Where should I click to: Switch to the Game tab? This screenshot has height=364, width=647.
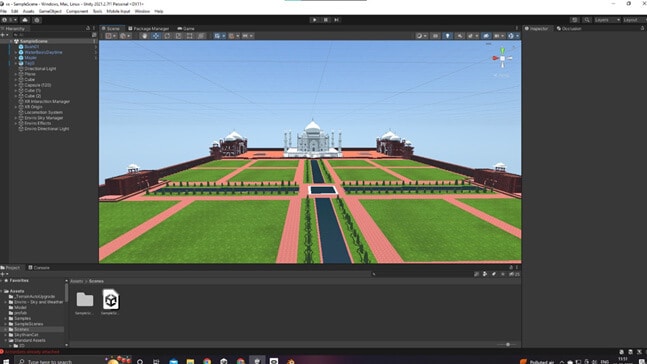[x=186, y=28]
